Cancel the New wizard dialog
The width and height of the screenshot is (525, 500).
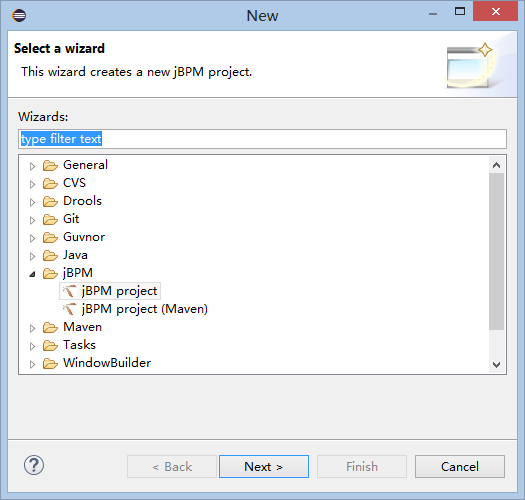click(x=460, y=467)
